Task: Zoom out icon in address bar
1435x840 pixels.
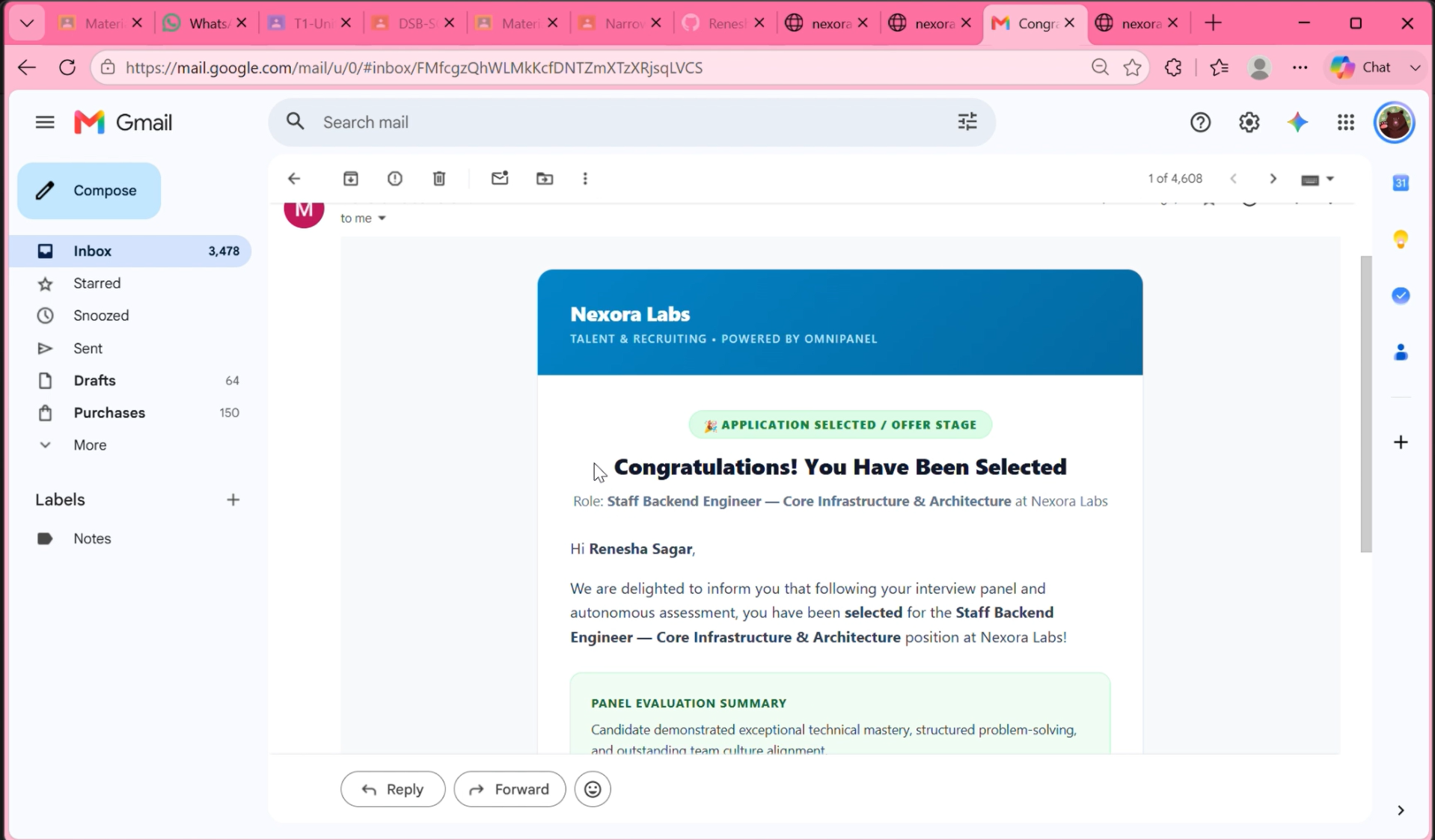Action: tap(1100, 67)
